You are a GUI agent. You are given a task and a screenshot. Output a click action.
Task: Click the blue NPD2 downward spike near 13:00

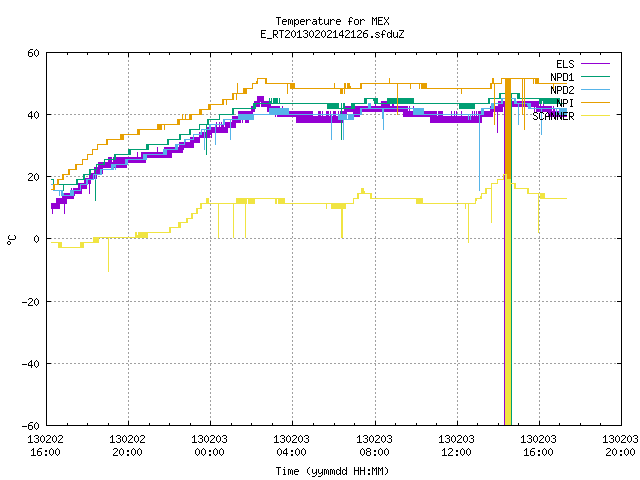tap(480, 151)
